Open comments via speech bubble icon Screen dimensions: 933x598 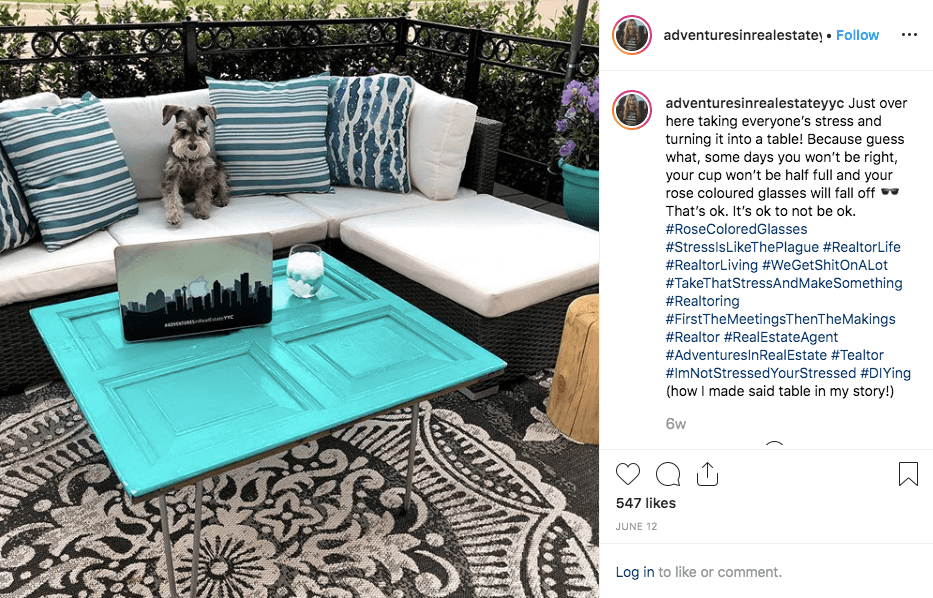(x=668, y=474)
